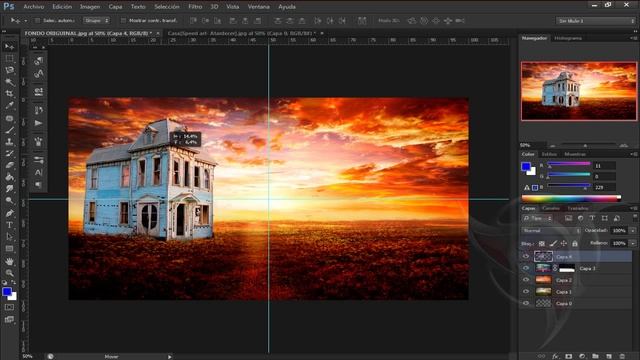Viewport: 640px width, 360px height.
Task: Change the screen mode
Action: (9, 320)
